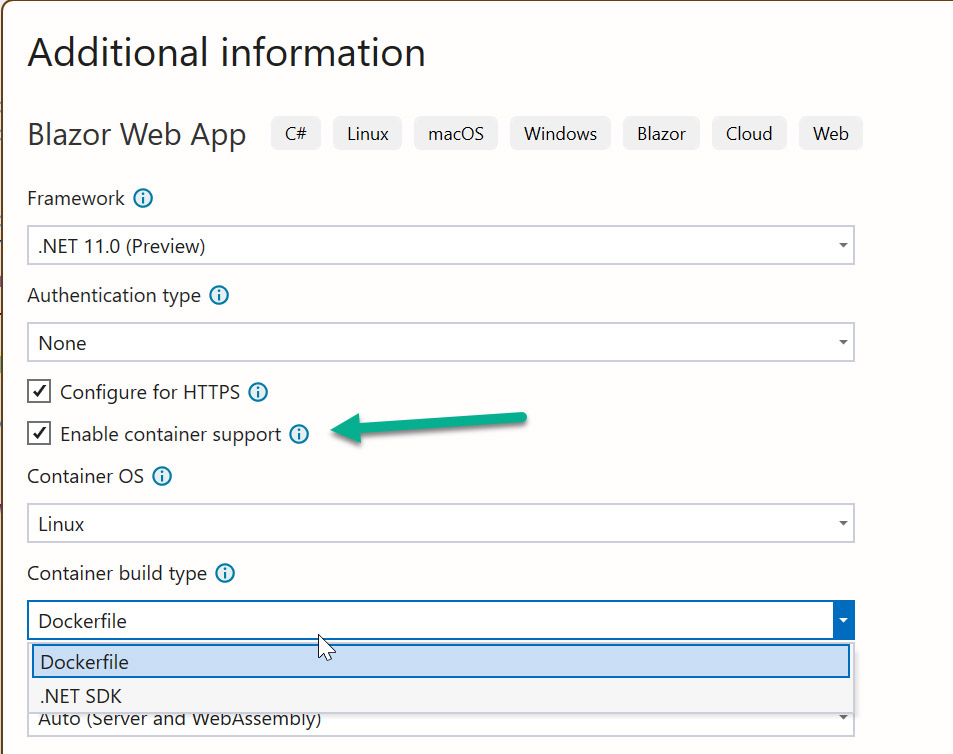
Task: Click the Authentication type info icon
Action: pyautogui.click(x=218, y=295)
